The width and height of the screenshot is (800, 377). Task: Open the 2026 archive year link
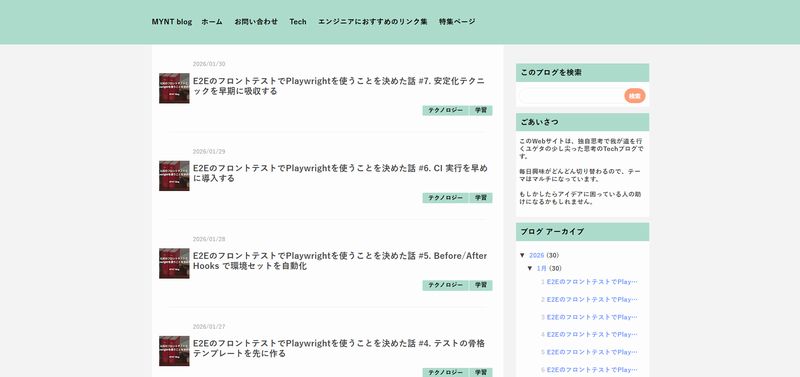[537, 255]
